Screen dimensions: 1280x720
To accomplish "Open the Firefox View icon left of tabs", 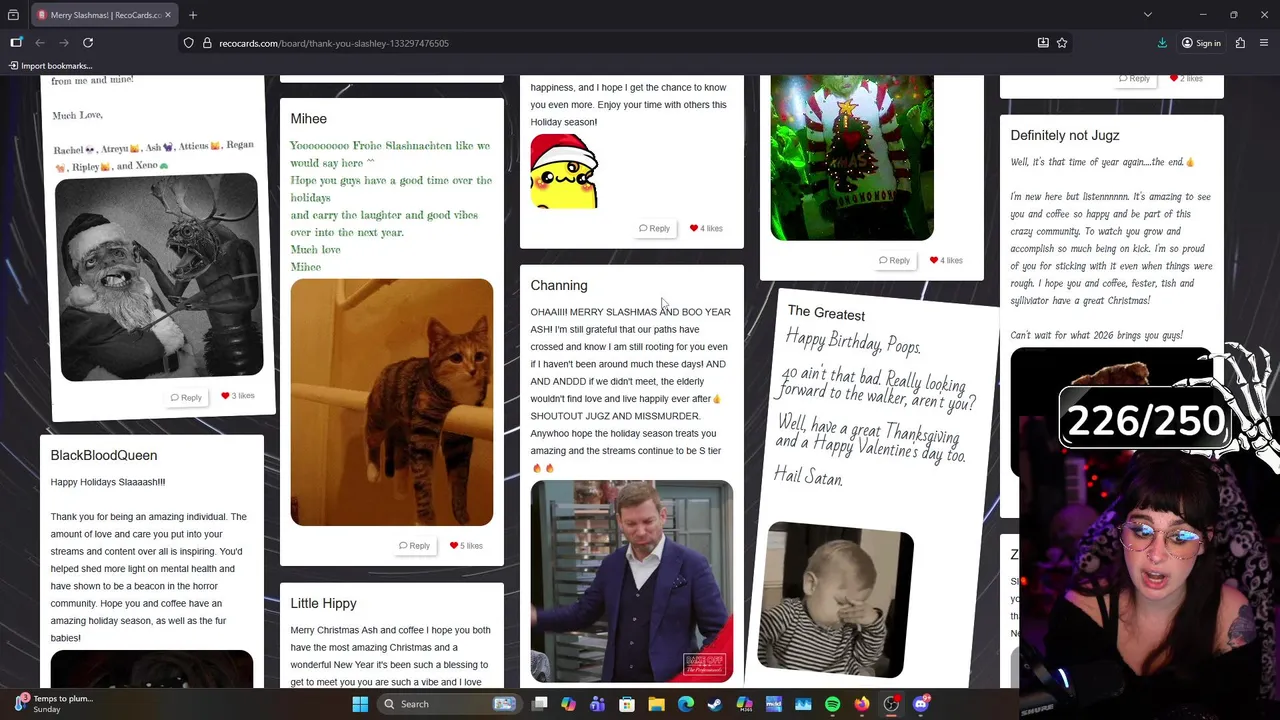I will coord(13,15).
